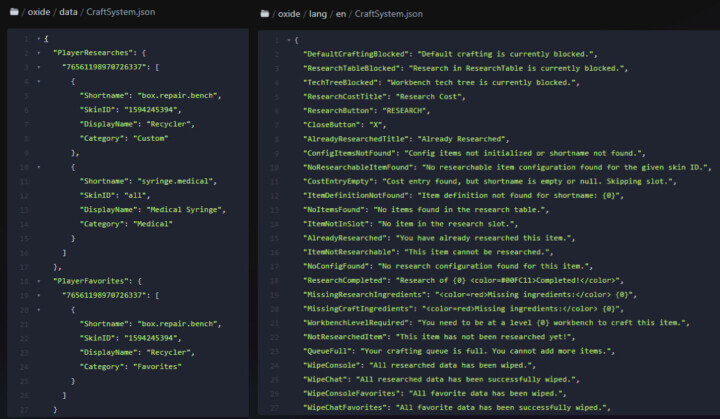Image resolution: width=720 pixels, height=419 pixels.
Task: Open the 'oxide' folder in the right breadcrumb
Action: tap(290, 13)
